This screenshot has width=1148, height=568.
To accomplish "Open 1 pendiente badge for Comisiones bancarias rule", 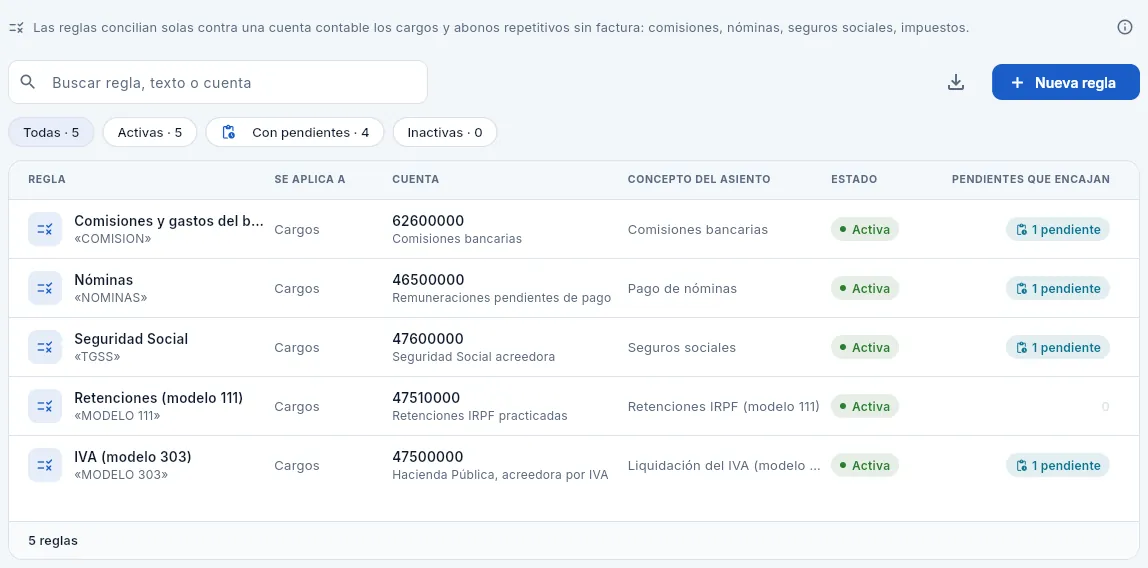I will (1058, 229).
